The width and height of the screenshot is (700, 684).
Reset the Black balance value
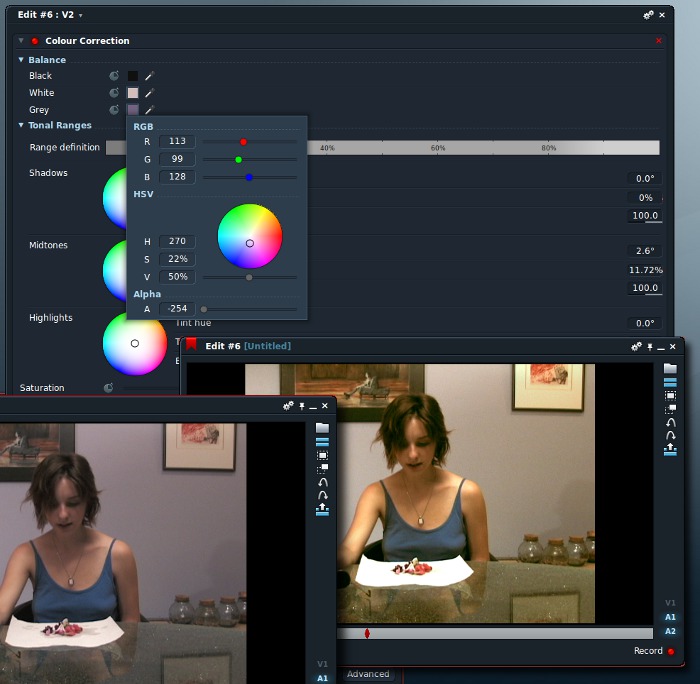tap(114, 76)
